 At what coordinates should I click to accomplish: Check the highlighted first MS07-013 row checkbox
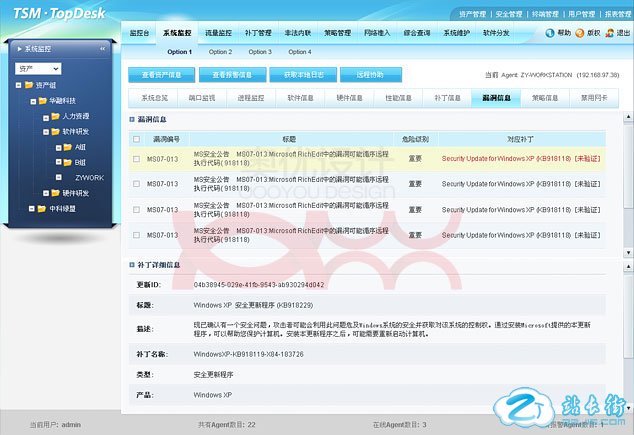(136, 158)
